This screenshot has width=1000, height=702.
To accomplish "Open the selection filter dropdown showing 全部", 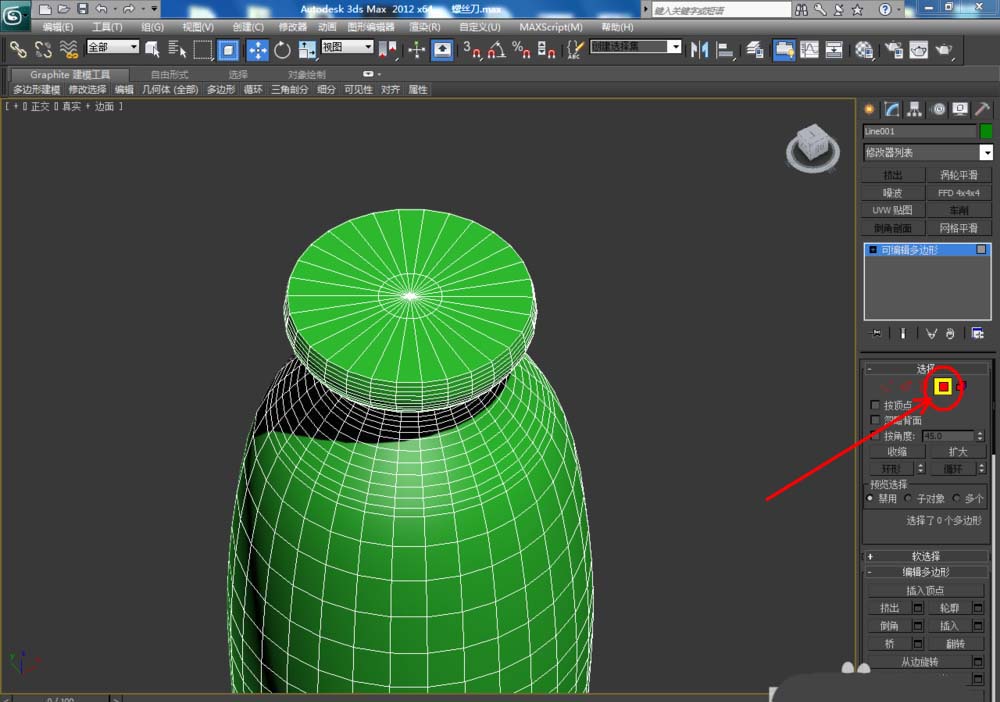I will click(x=112, y=47).
